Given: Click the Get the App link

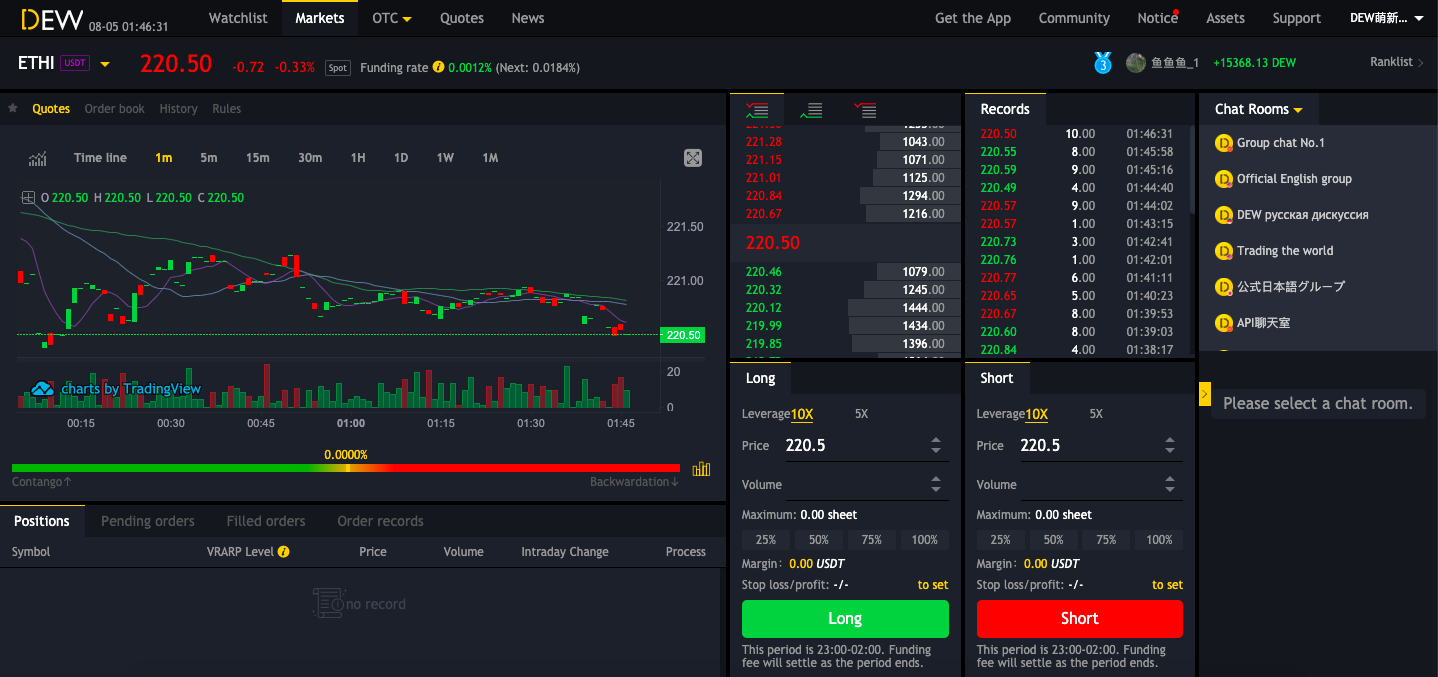Looking at the screenshot, I should pyautogui.click(x=973, y=18).
